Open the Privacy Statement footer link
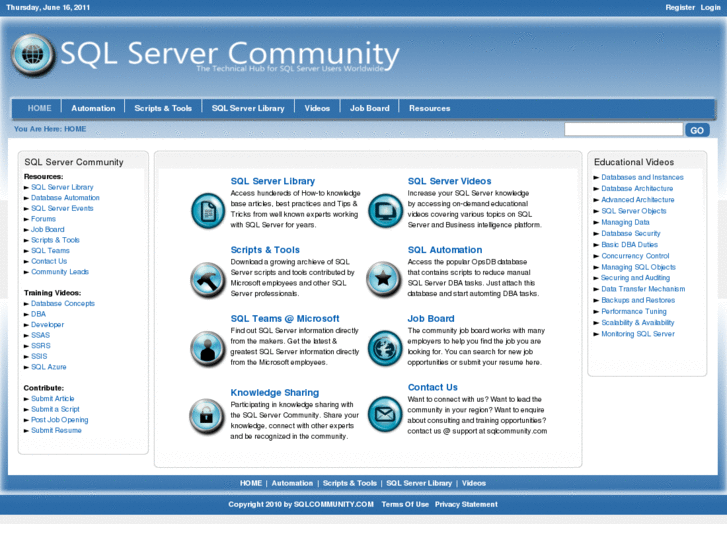The width and height of the screenshot is (727, 545). (466, 505)
